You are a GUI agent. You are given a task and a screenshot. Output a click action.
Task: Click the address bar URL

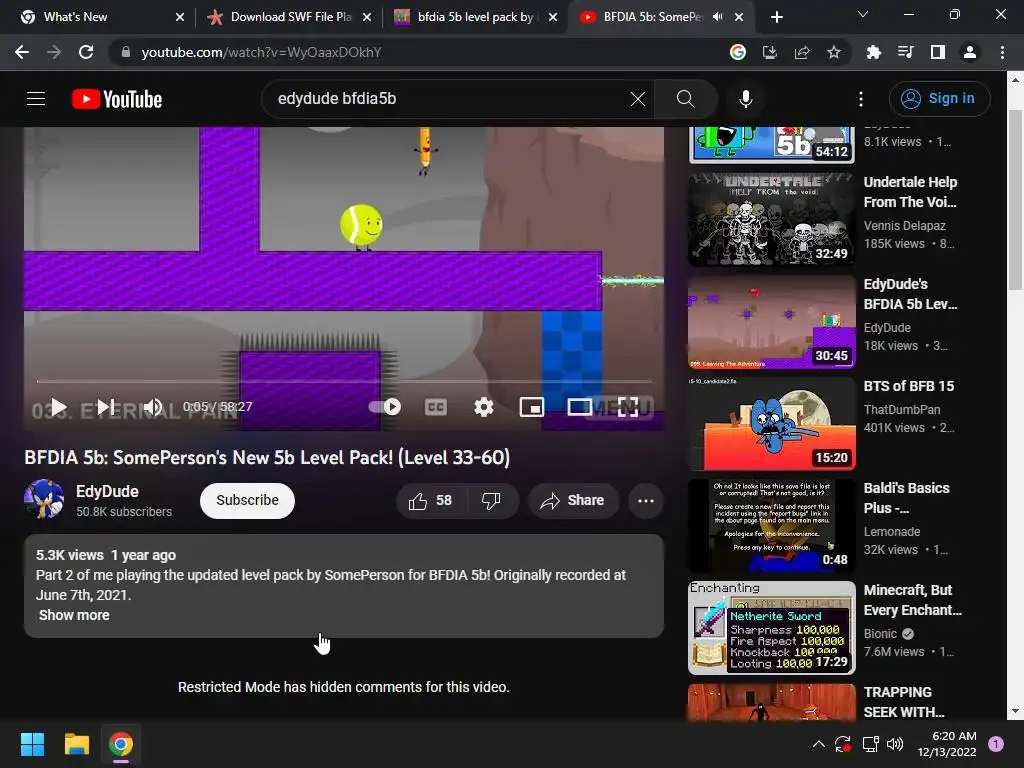(x=261, y=52)
